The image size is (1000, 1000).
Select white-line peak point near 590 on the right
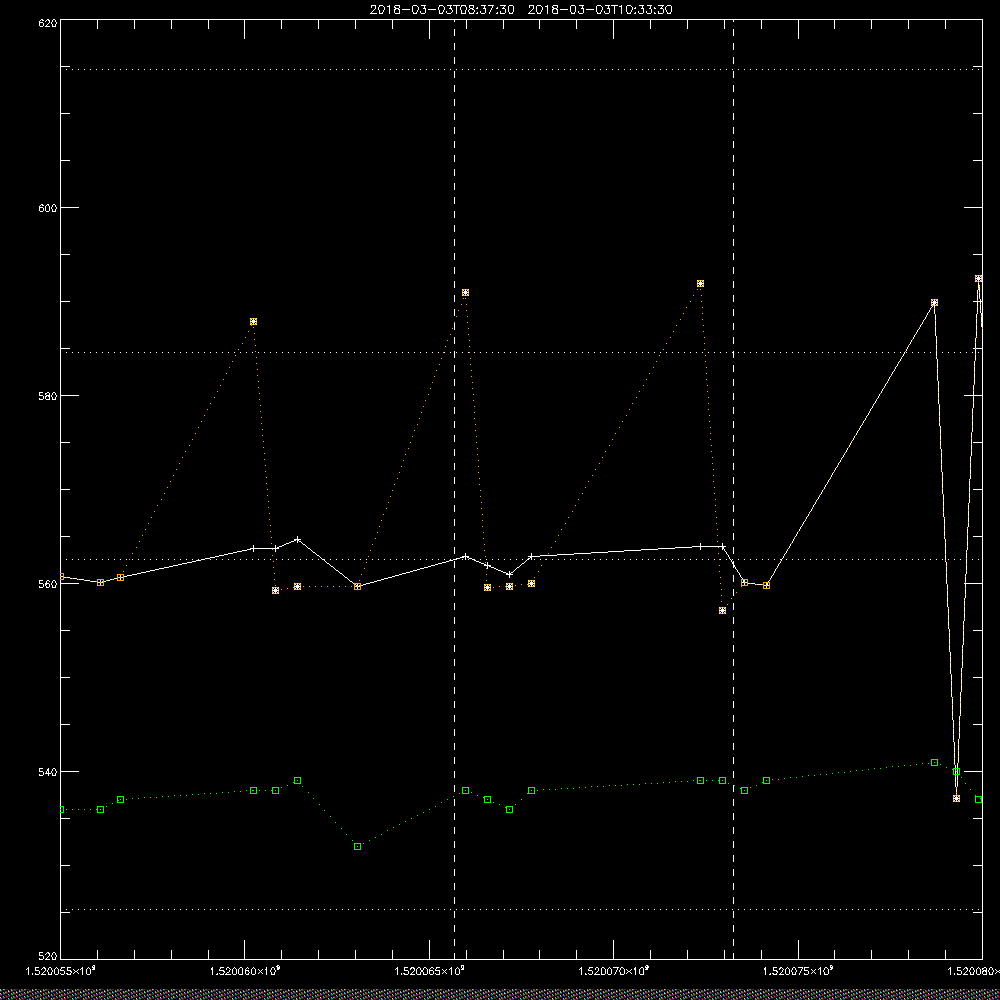934,302
